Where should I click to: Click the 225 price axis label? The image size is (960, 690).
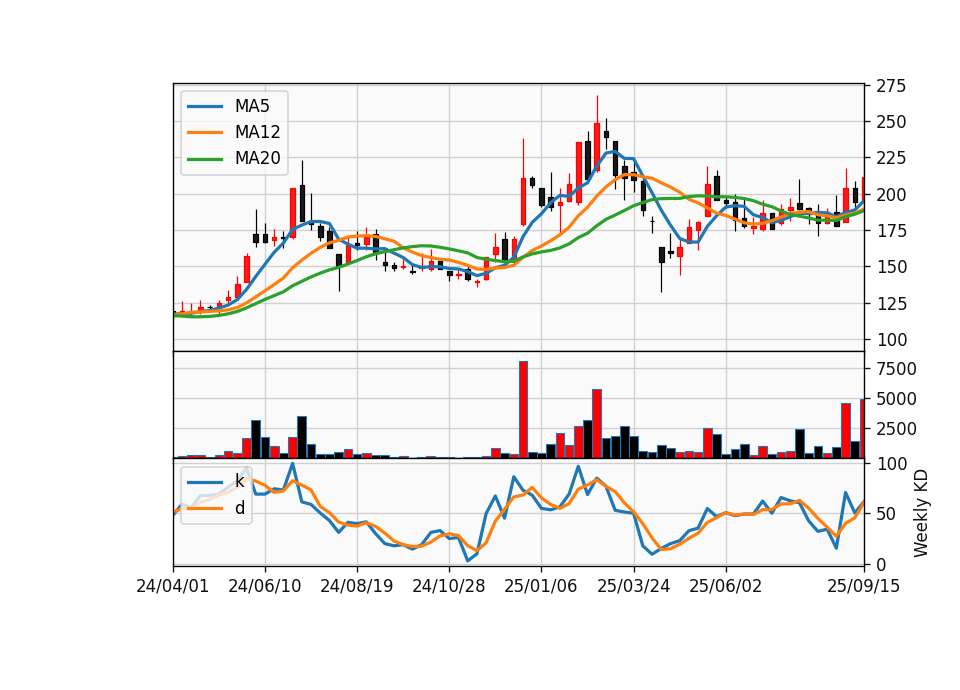coord(891,159)
